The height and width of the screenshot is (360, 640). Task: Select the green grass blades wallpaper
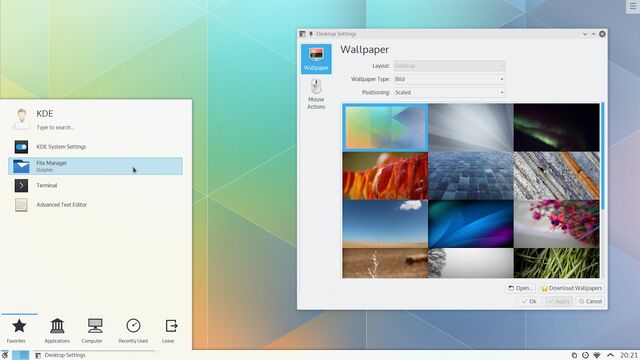(x=556, y=263)
